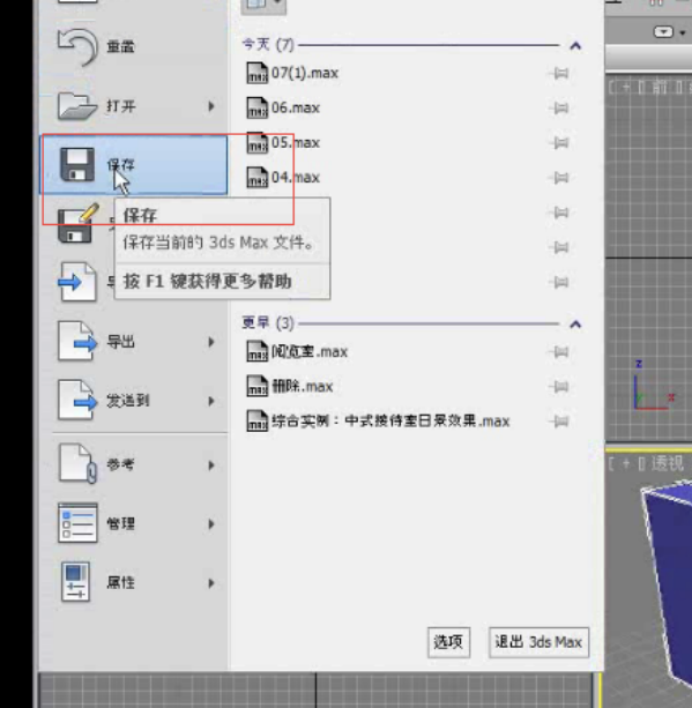This screenshot has height=708, width=692.
Task: Click the Save As floppy-with-pencil icon
Action: pyautogui.click(x=78, y=224)
